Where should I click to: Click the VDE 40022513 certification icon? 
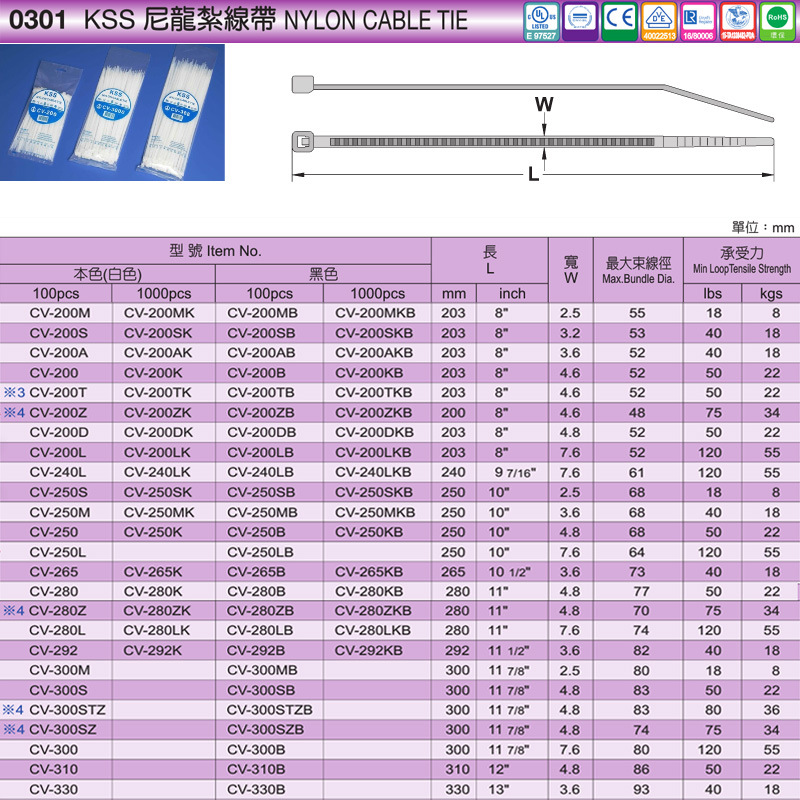pos(659,21)
